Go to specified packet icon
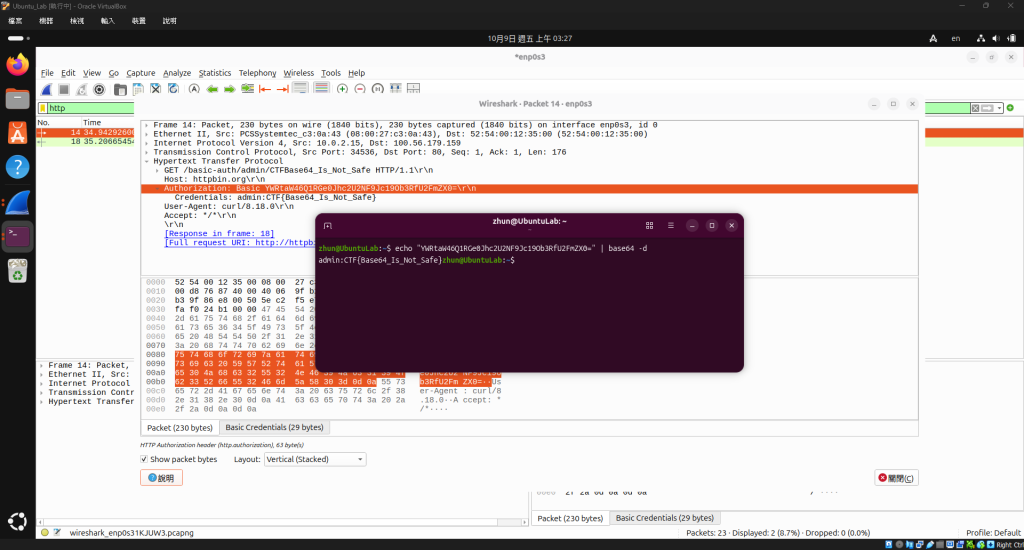 (x=248, y=89)
